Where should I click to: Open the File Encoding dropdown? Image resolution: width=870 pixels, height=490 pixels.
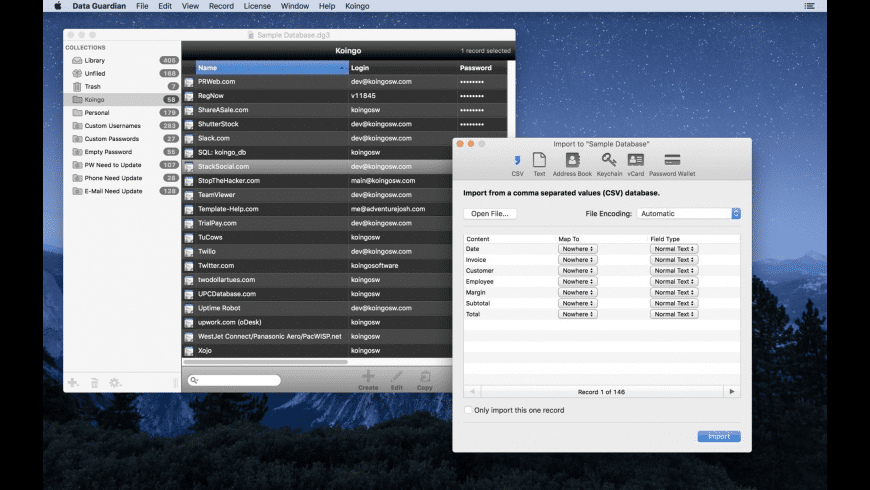tap(688, 214)
